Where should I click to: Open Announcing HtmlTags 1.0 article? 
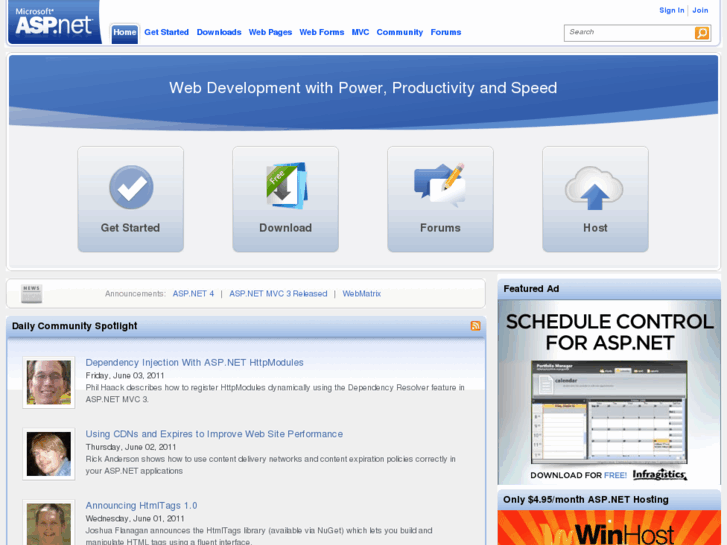pyautogui.click(x=141, y=505)
